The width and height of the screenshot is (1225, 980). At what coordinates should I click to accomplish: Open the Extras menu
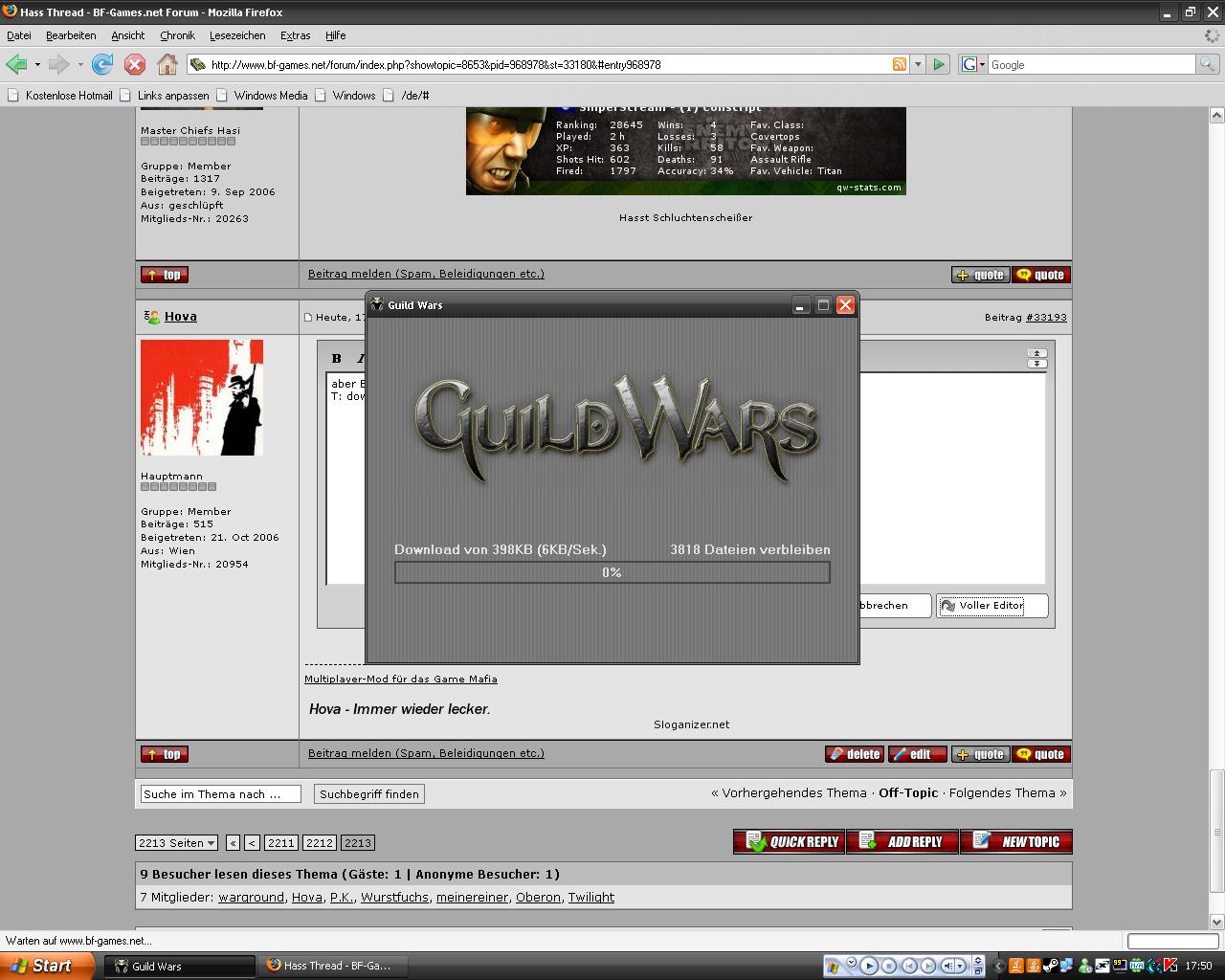[x=295, y=35]
